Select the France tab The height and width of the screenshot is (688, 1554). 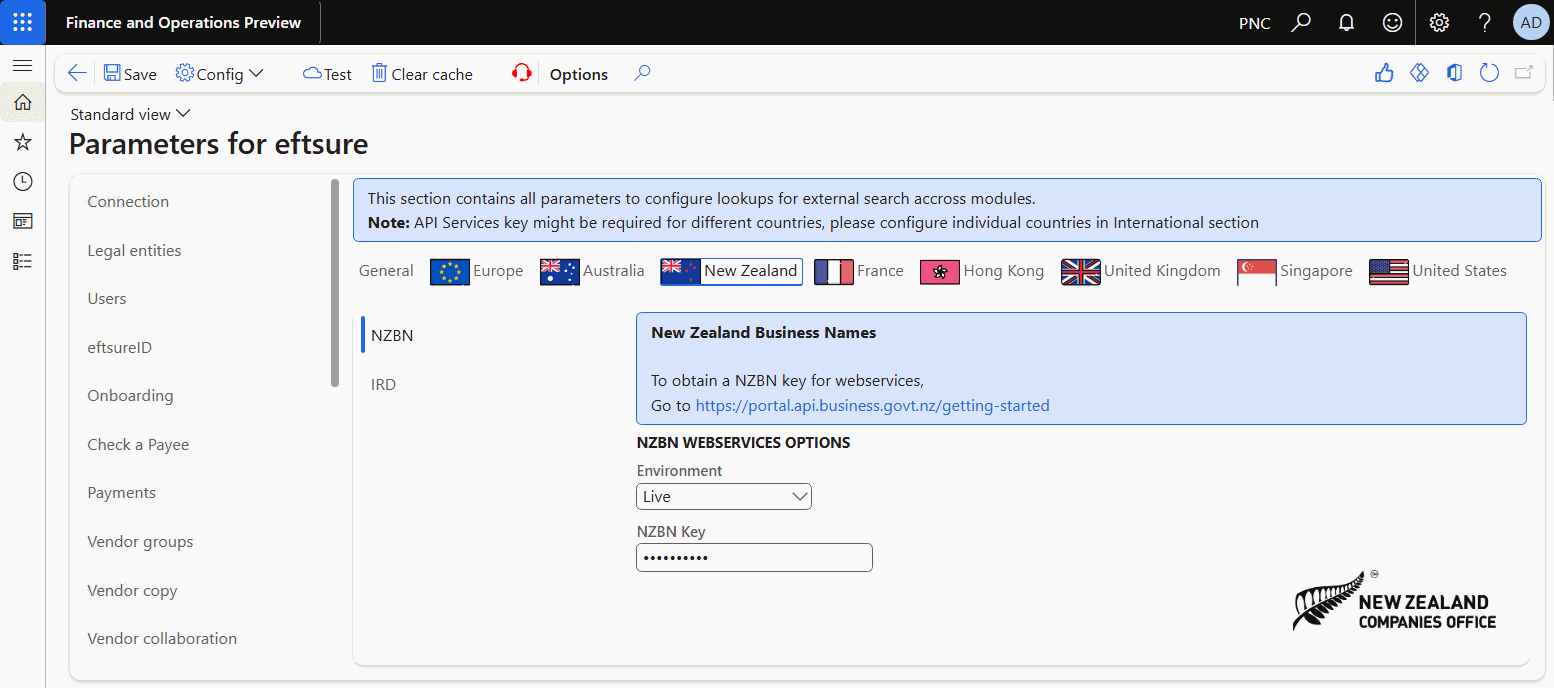[x=859, y=271]
